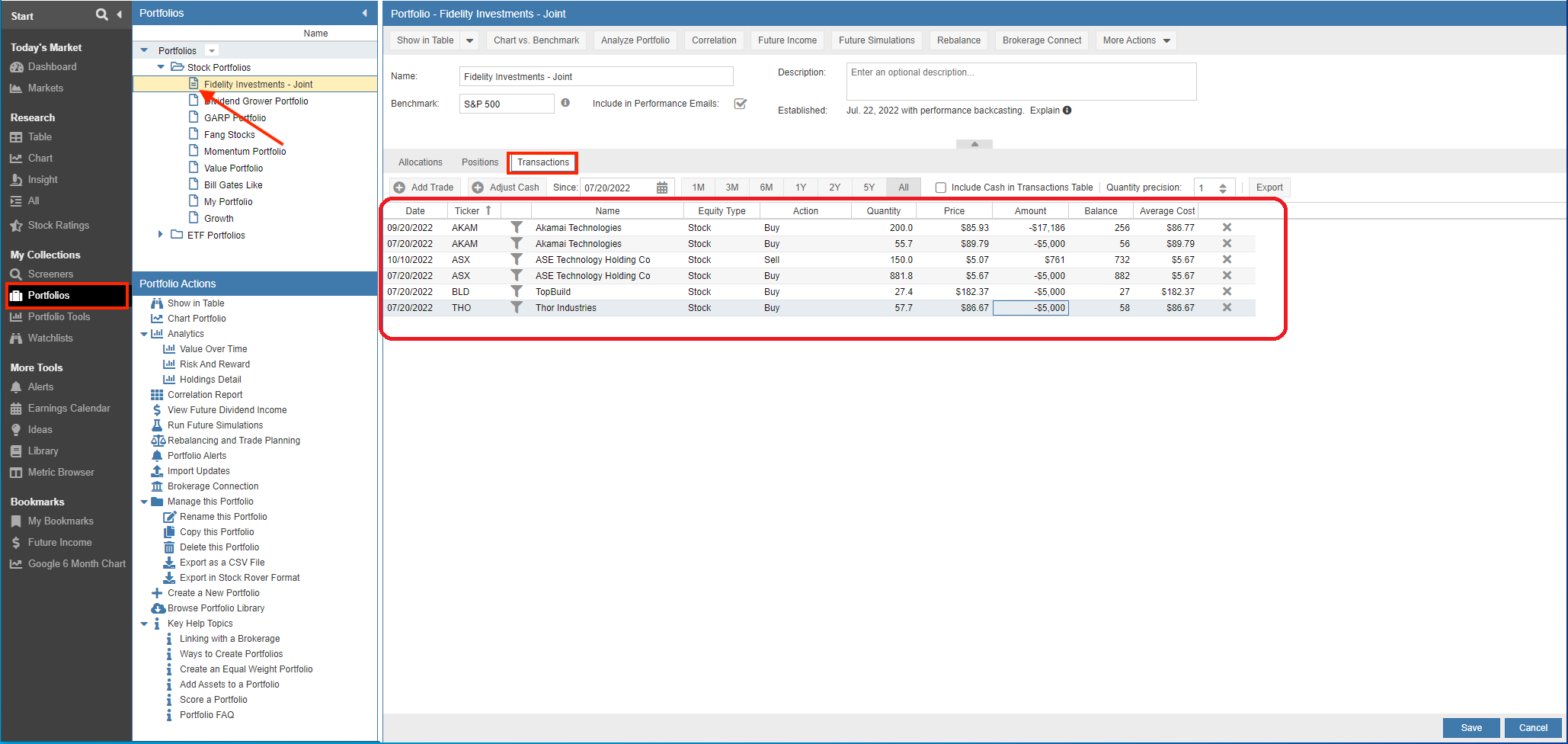Screen dimensions: 1568x744
Task: Collapse the Stock Portfolios folder
Action: click(161, 67)
